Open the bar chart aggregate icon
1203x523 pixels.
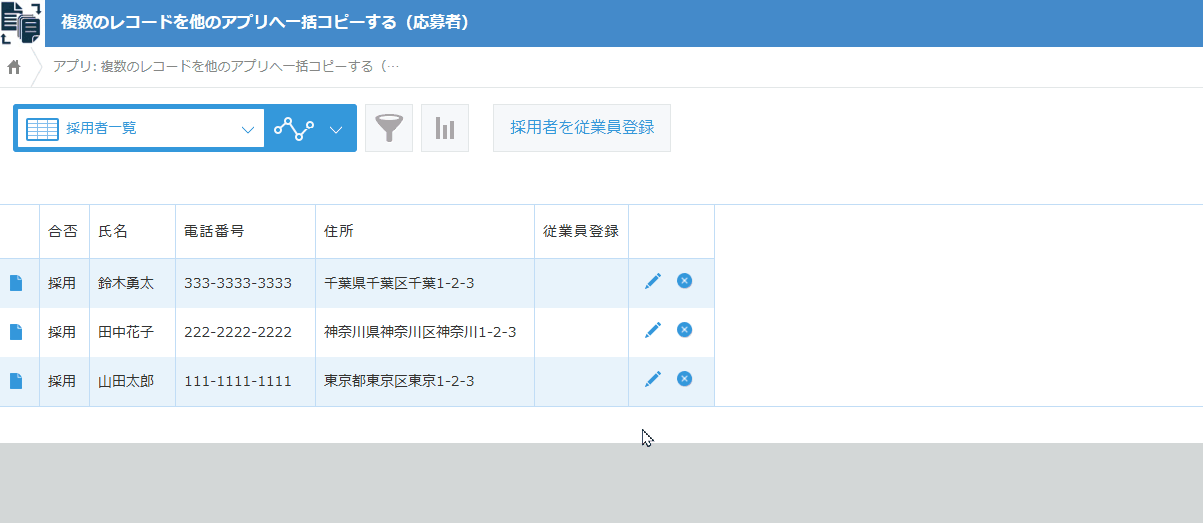(x=445, y=128)
